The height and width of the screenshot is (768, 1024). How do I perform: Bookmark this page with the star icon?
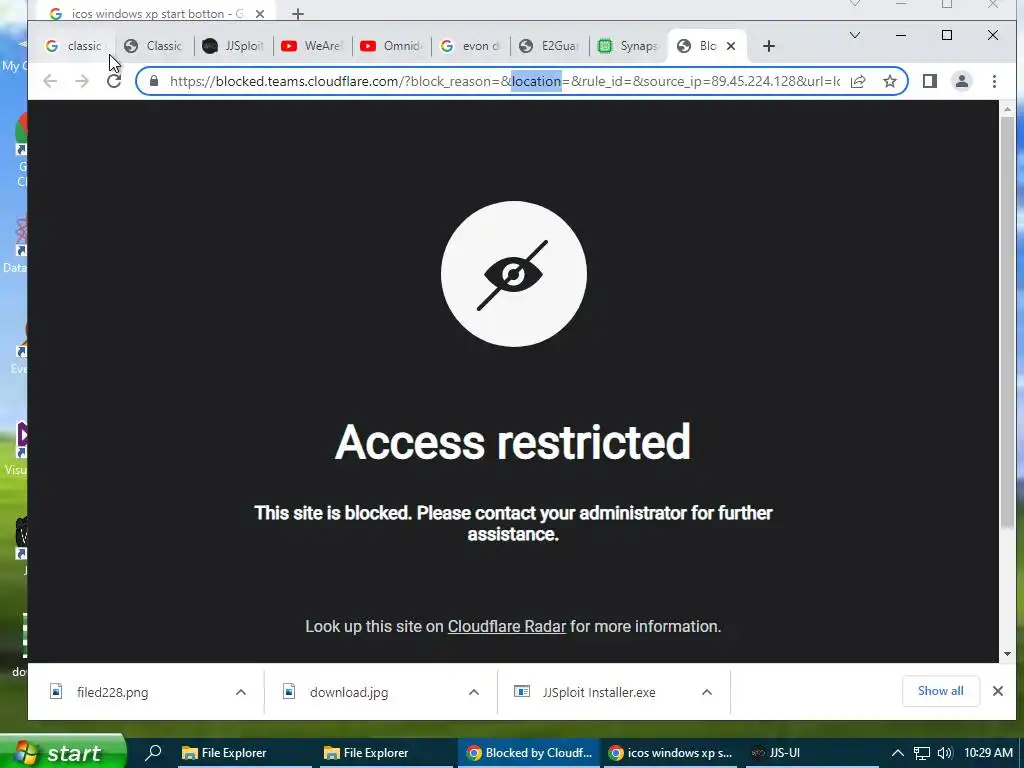point(889,81)
